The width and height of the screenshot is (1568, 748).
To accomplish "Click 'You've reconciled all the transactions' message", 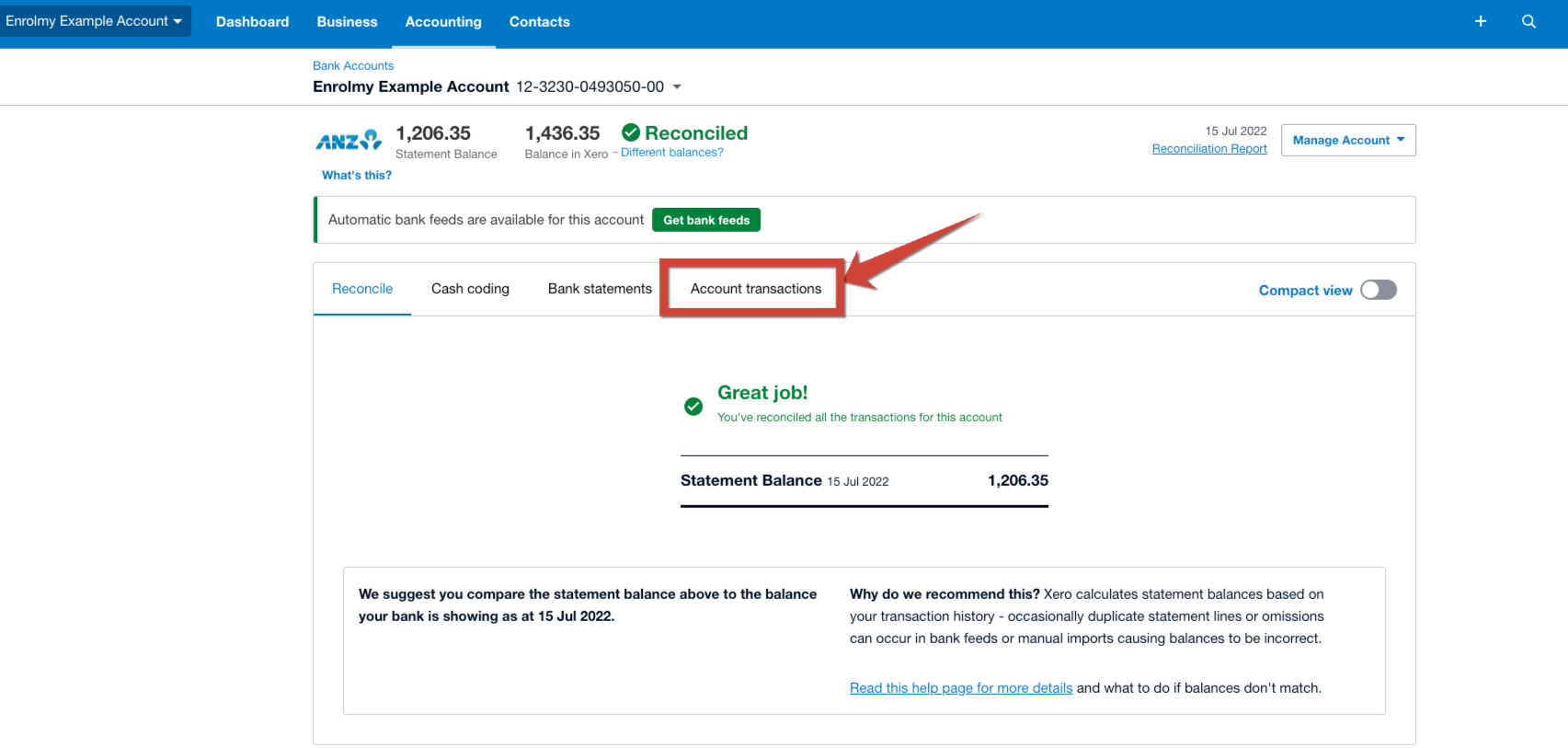I will [860, 418].
